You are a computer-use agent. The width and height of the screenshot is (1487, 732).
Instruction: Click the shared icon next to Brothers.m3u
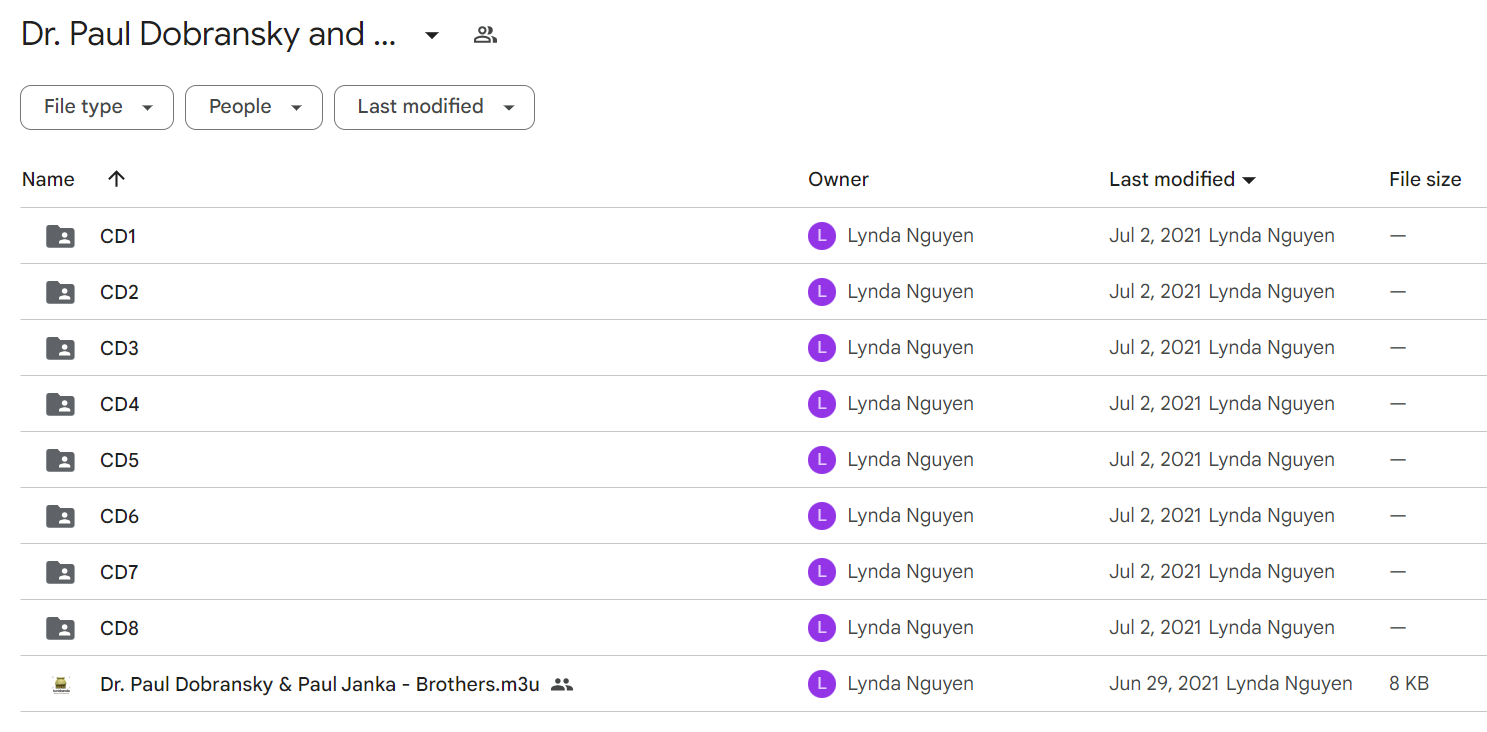pos(562,684)
